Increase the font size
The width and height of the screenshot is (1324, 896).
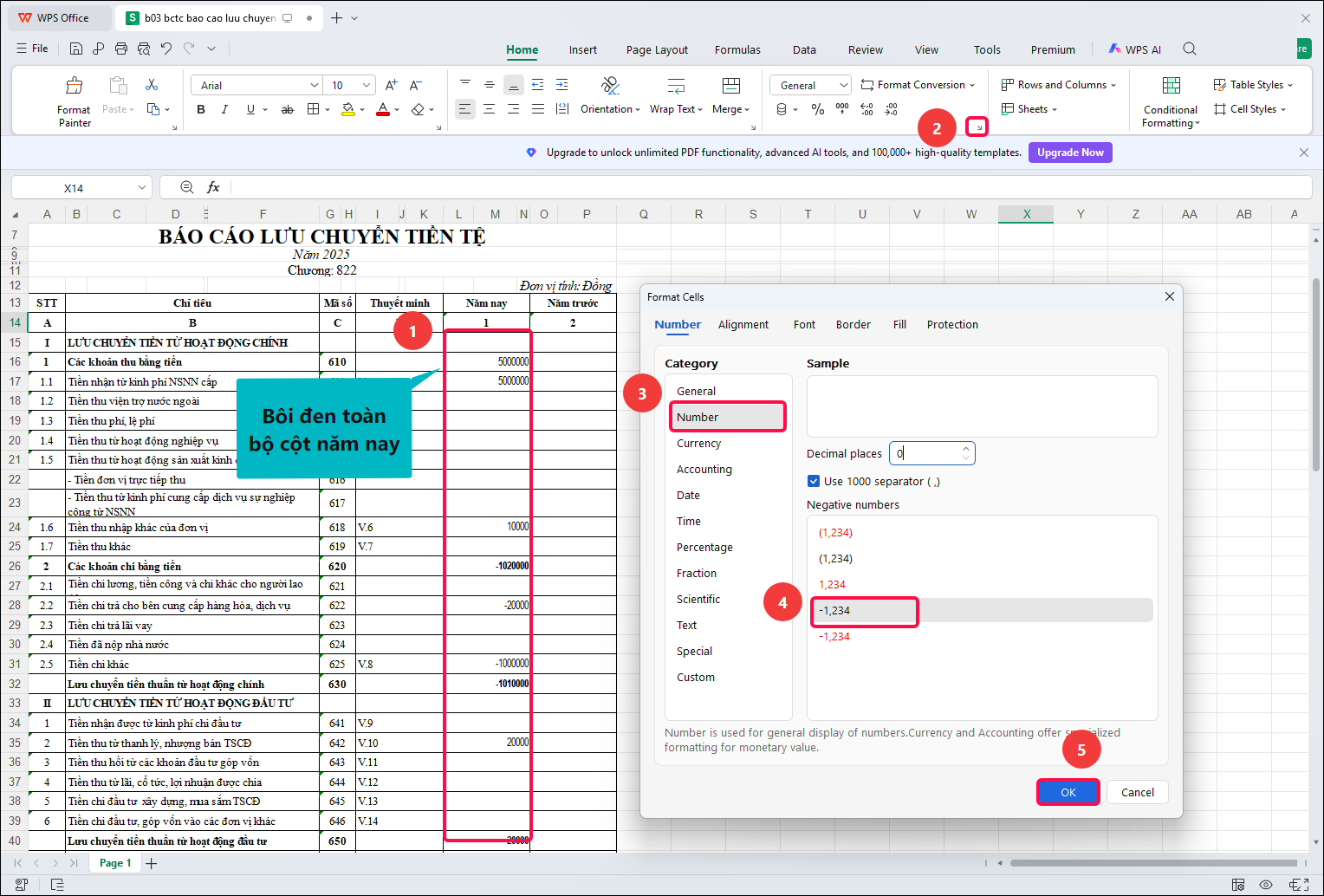click(x=392, y=85)
